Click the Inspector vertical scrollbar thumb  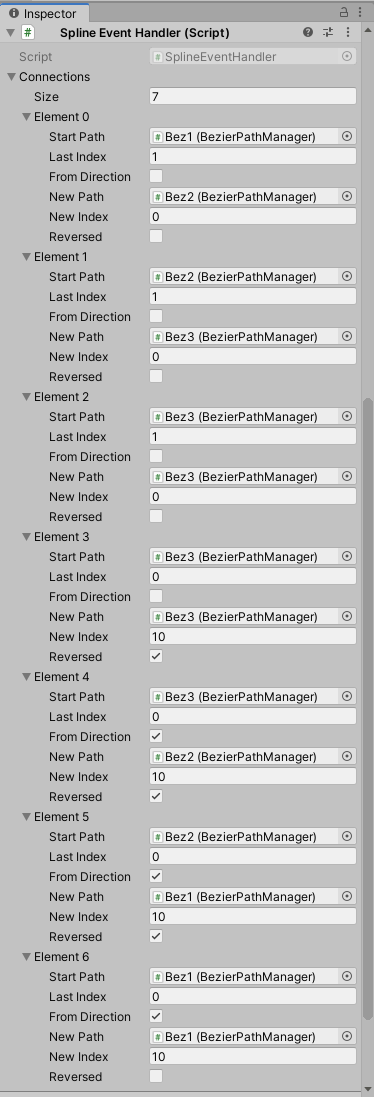[368, 708]
